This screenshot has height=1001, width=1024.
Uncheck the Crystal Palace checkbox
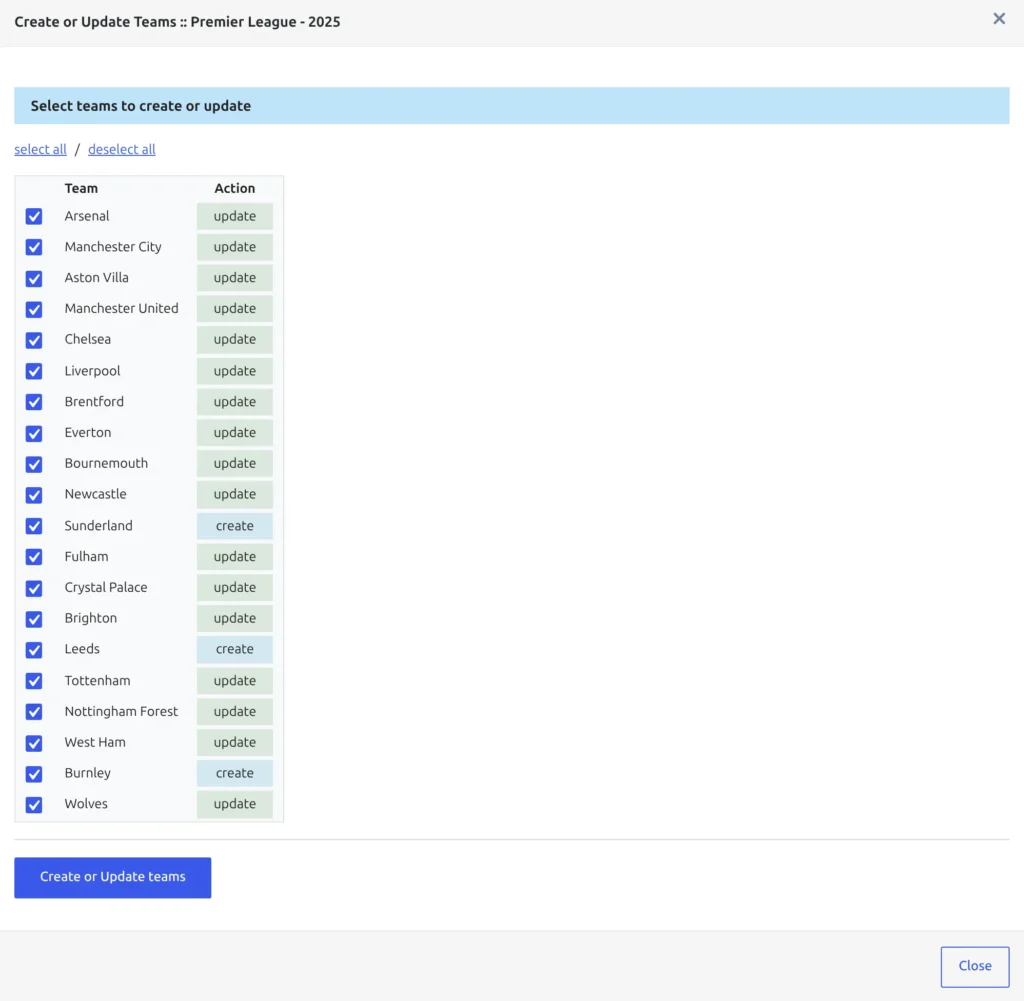(x=34, y=588)
